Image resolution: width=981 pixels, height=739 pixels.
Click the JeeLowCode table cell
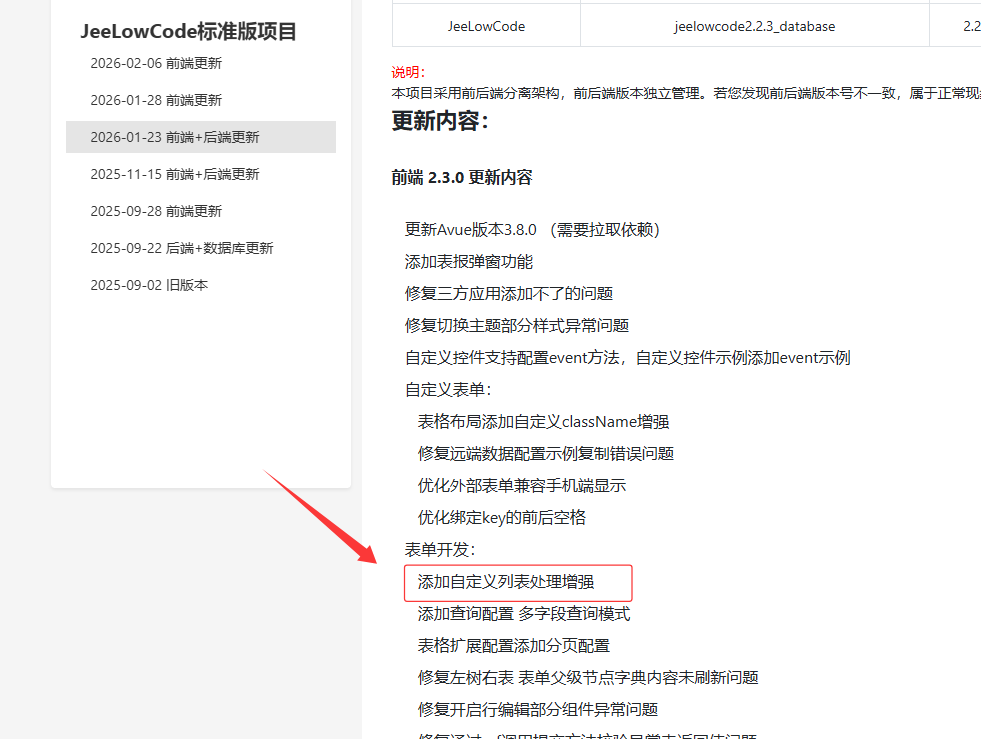click(486, 26)
